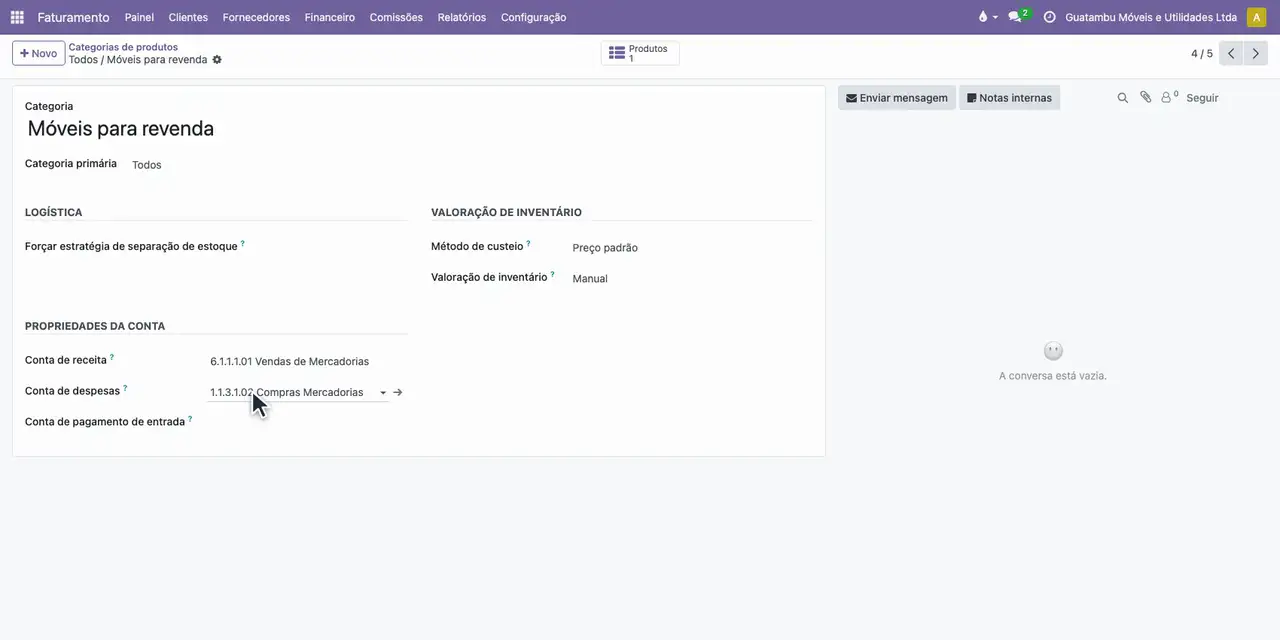The height and width of the screenshot is (640, 1280).
Task: Open the user avatar menu
Action: click(x=1256, y=17)
